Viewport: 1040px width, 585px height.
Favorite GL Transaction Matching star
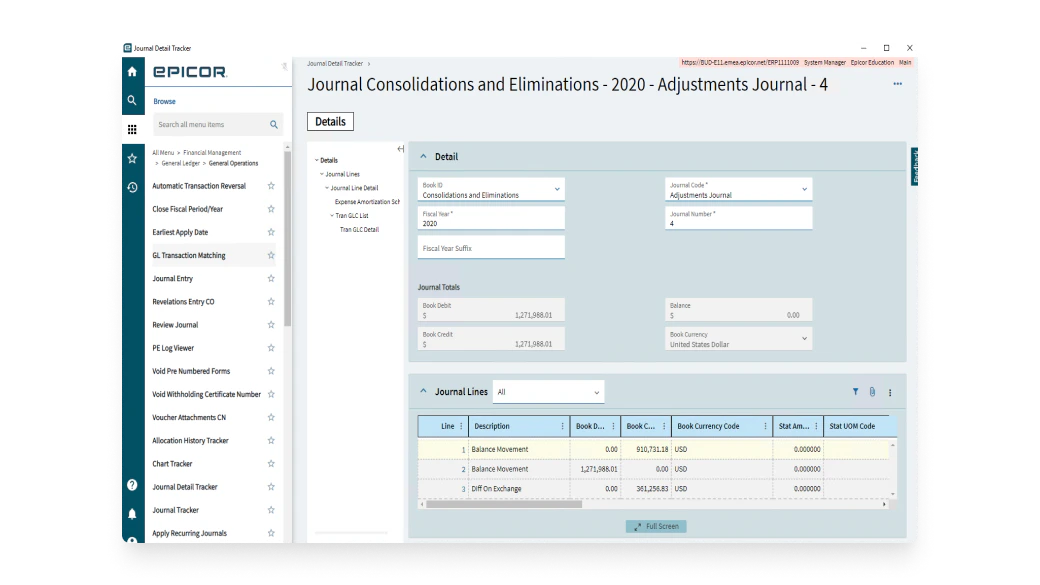271,255
